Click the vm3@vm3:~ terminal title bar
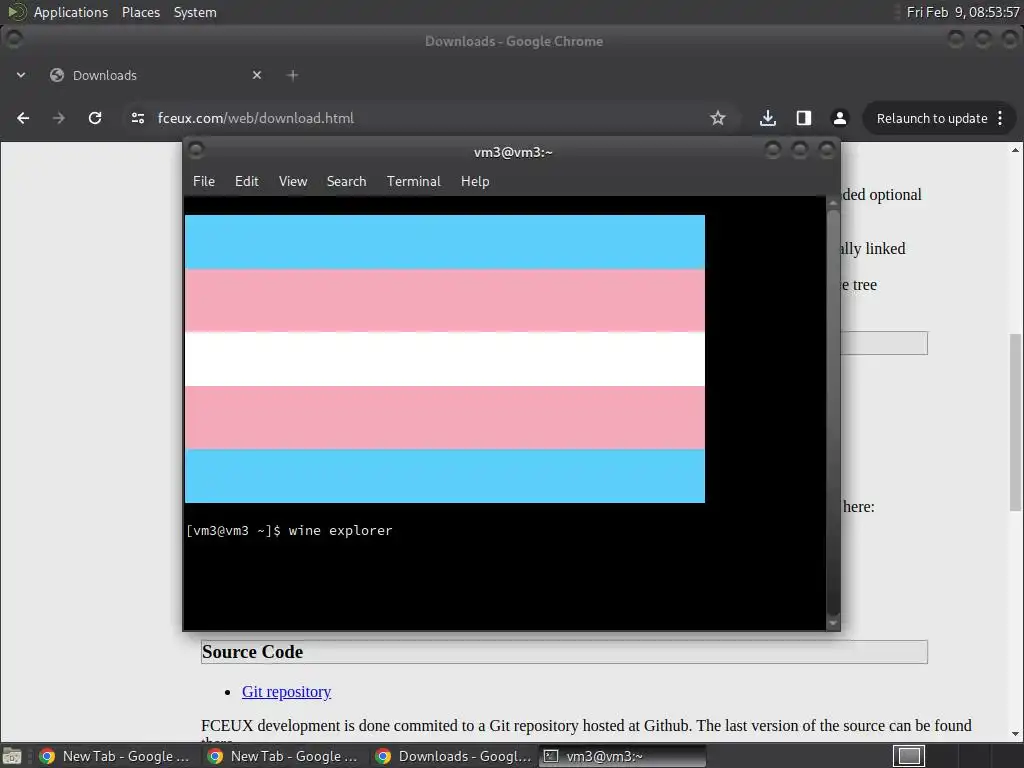Viewport: 1024px width, 768px height. tap(513, 152)
